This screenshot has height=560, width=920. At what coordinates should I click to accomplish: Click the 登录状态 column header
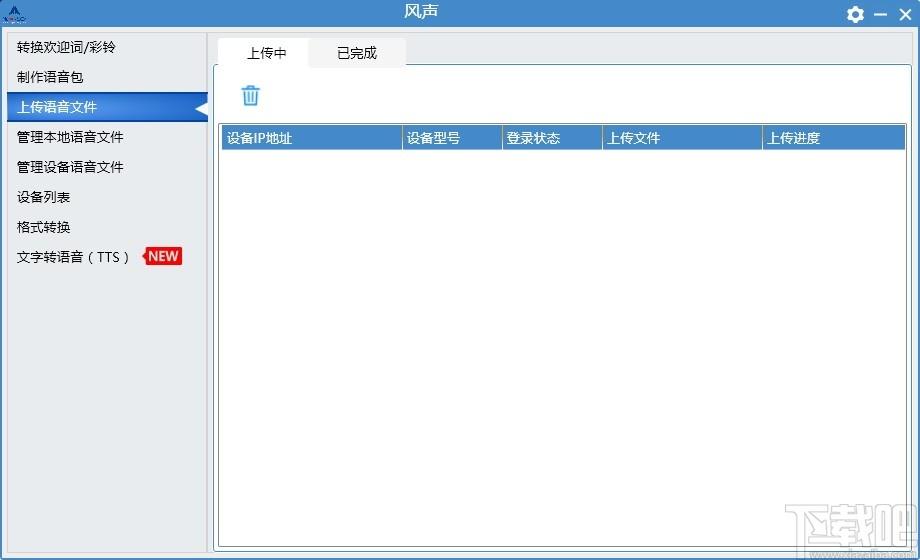click(x=551, y=138)
